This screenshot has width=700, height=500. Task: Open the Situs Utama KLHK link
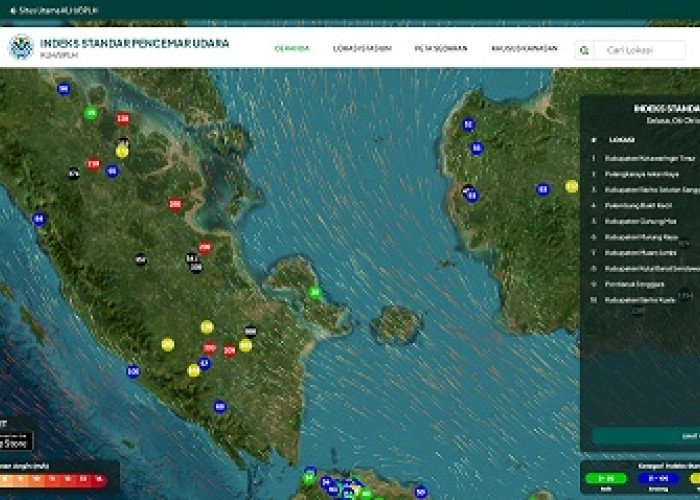click(54, 10)
